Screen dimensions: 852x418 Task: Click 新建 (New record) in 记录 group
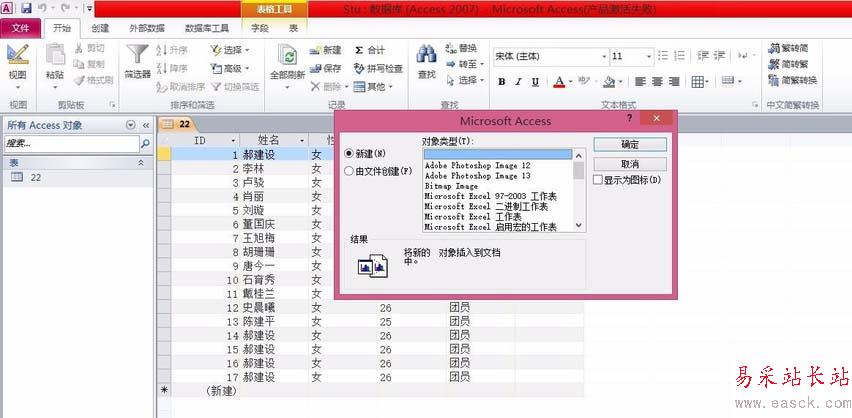click(325, 50)
